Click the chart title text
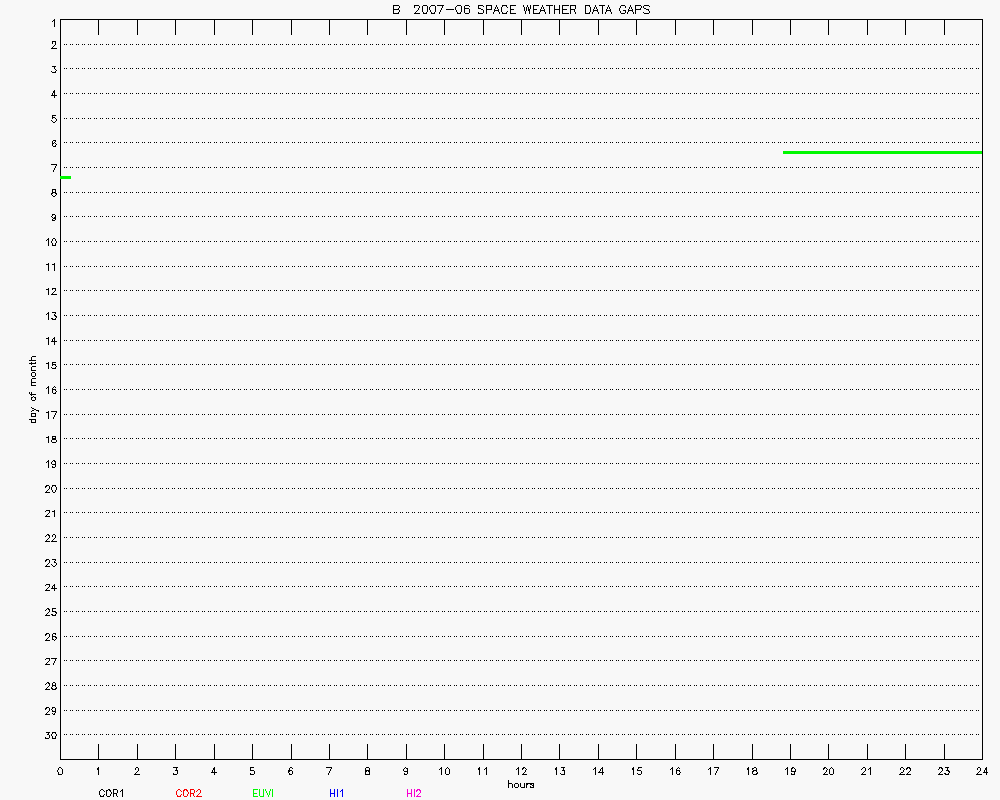The height and width of the screenshot is (800, 1000). 520,10
